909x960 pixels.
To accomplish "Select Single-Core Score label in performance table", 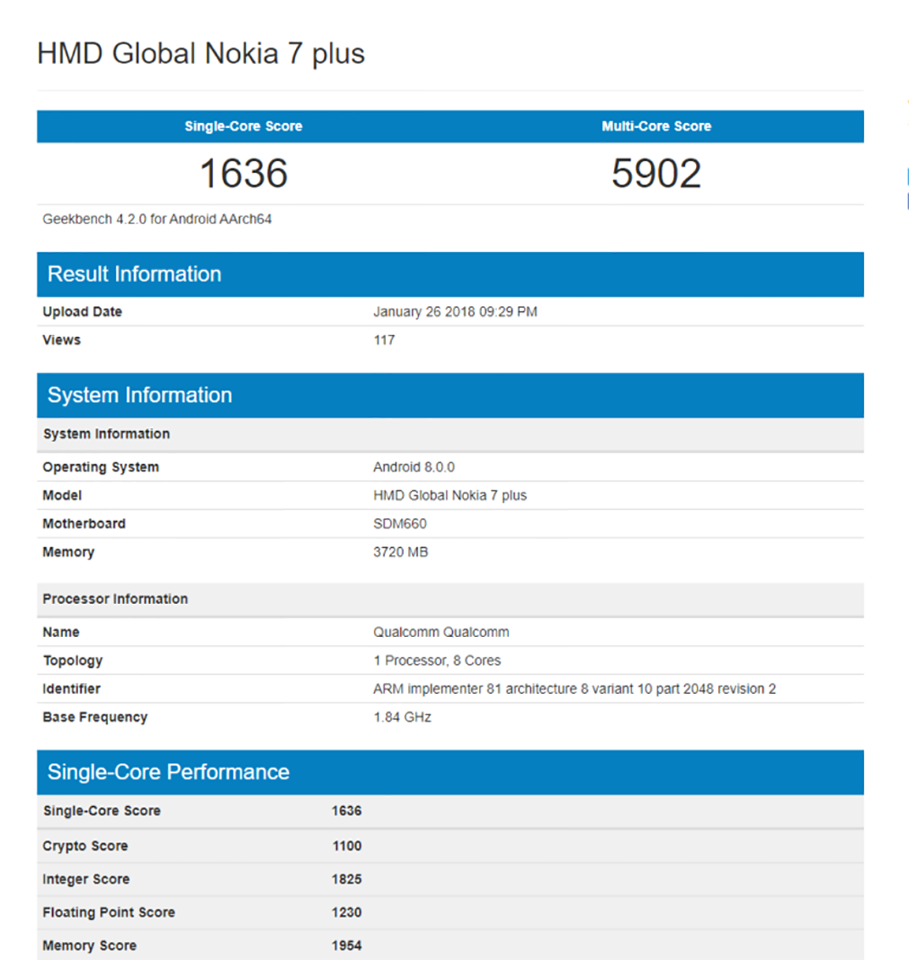I will [x=102, y=811].
